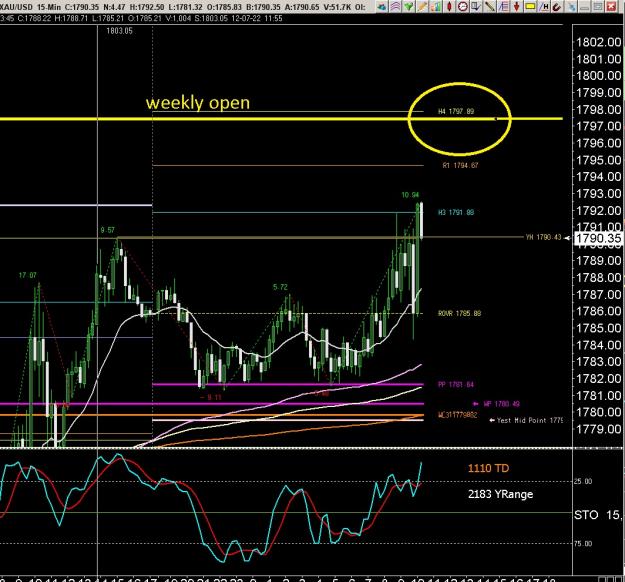Open the pink curved-lines indicator icon

tap(395, 6)
